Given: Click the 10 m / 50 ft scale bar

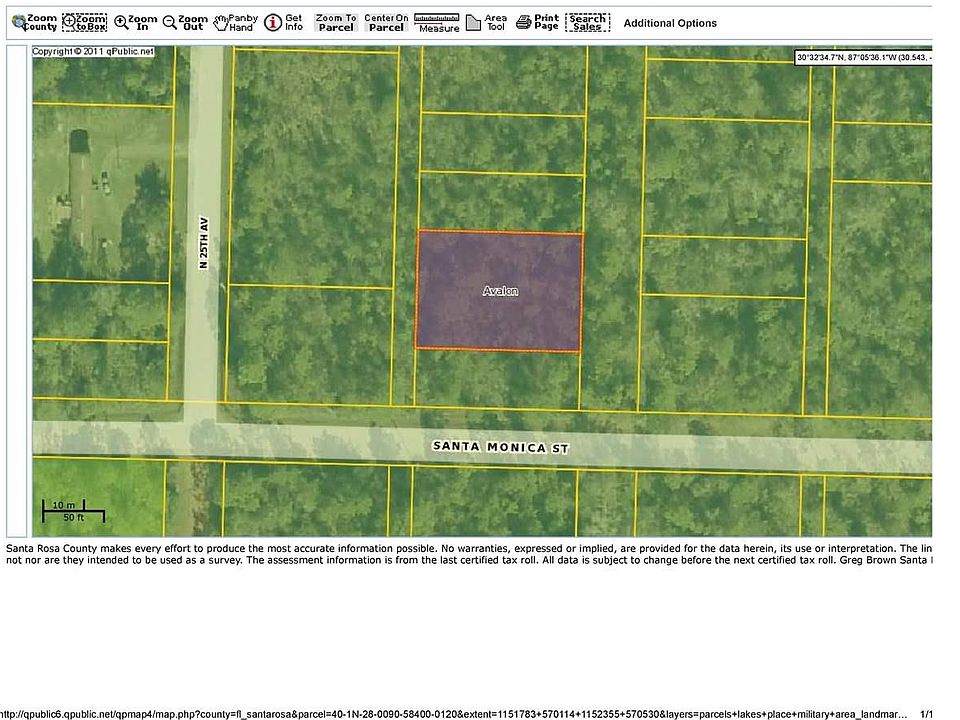Looking at the screenshot, I should (x=73, y=511).
